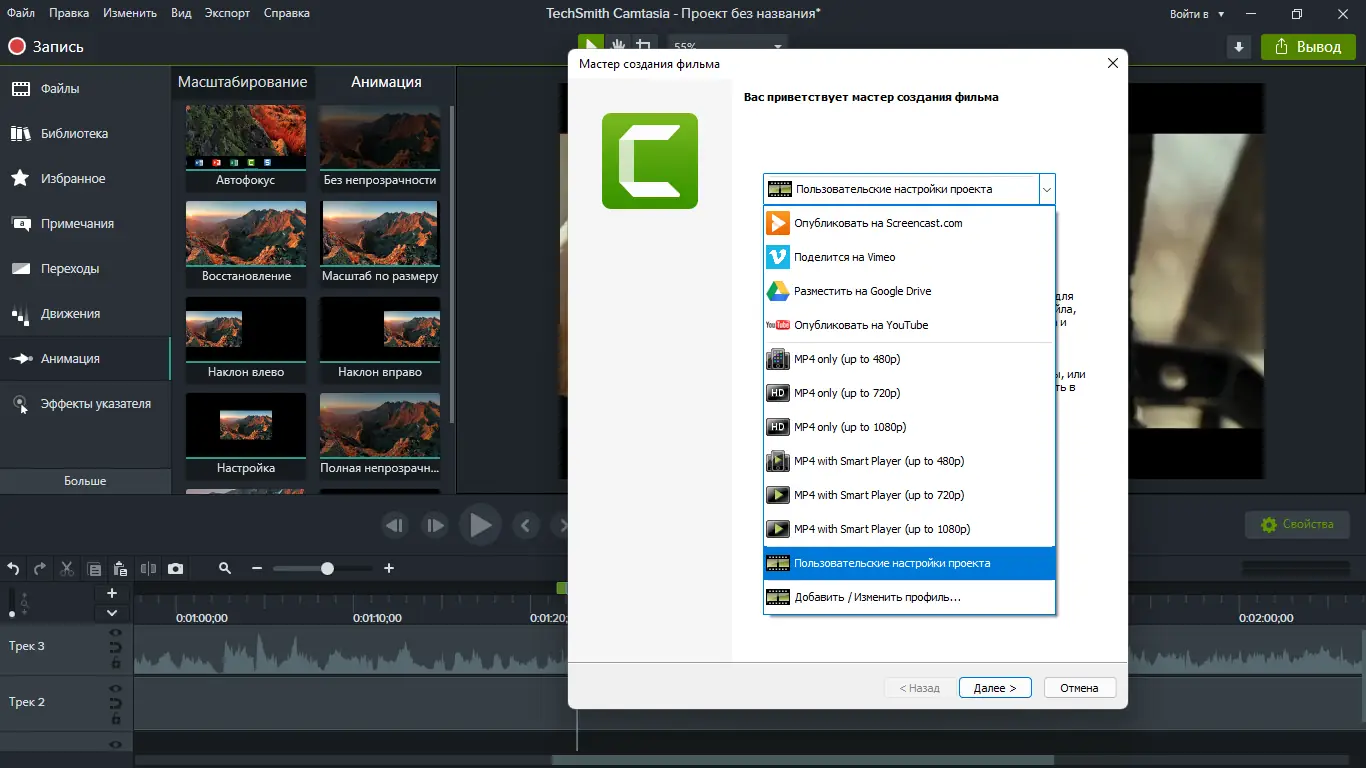
Task: Open the Экспорт menu
Action: (x=228, y=13)
